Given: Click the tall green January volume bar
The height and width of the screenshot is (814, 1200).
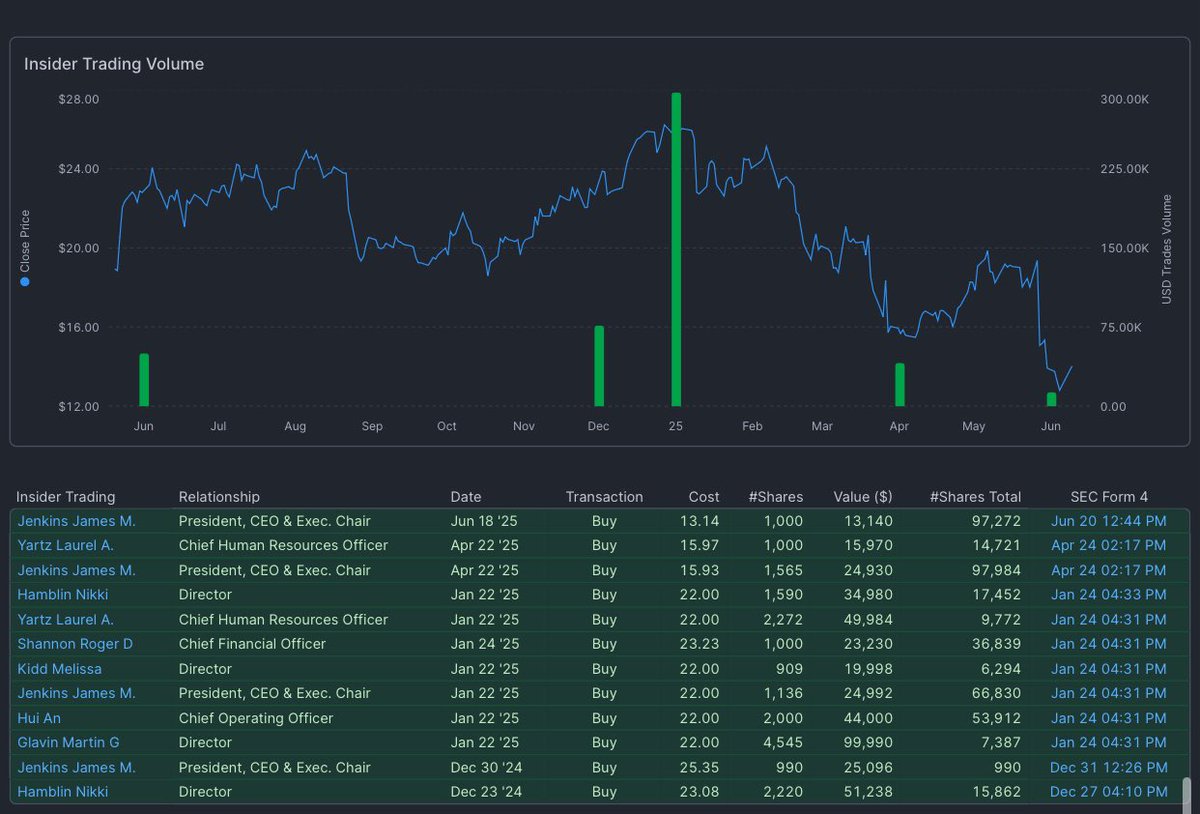Looking at the screenshot, I should point(676,249).
